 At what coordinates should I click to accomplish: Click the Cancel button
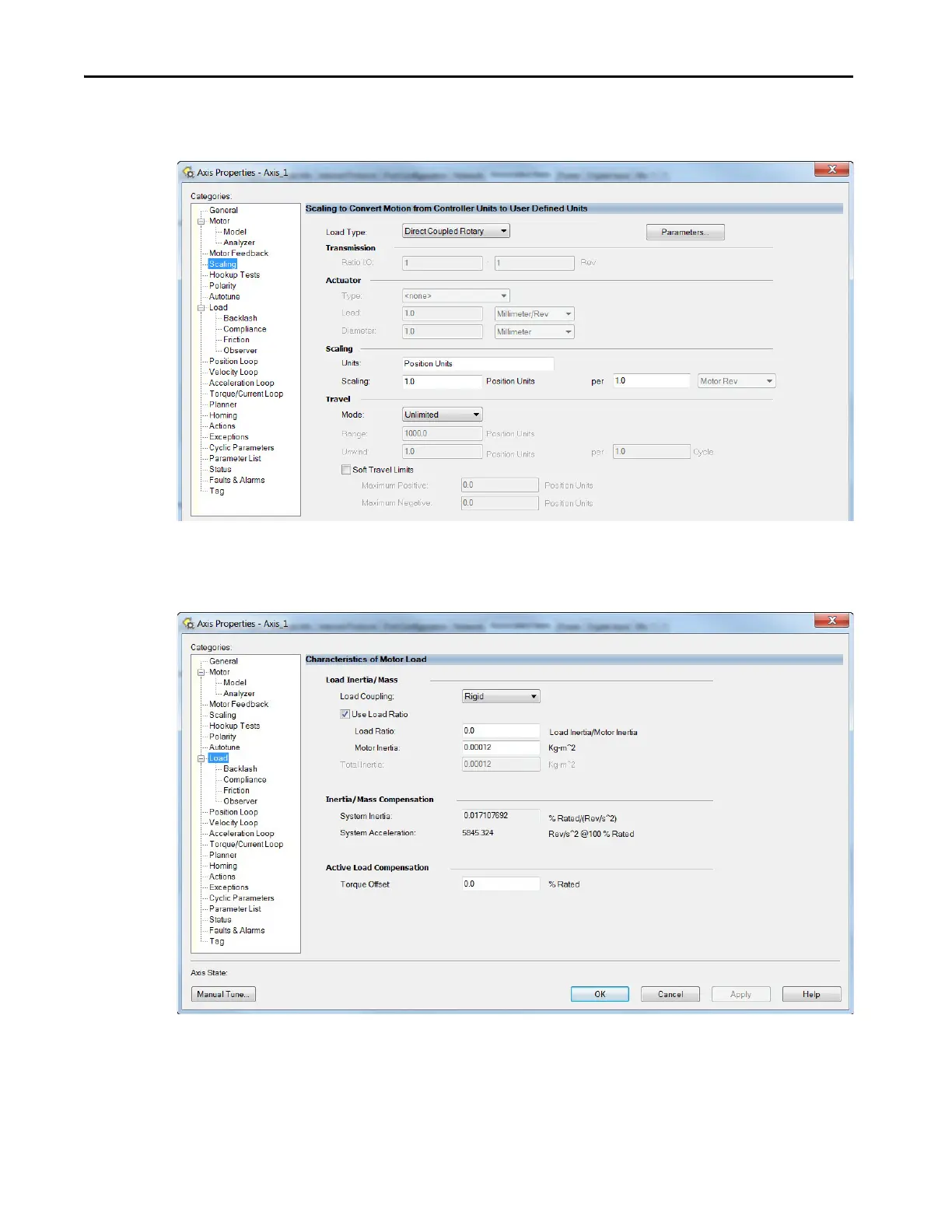(670, 994)
